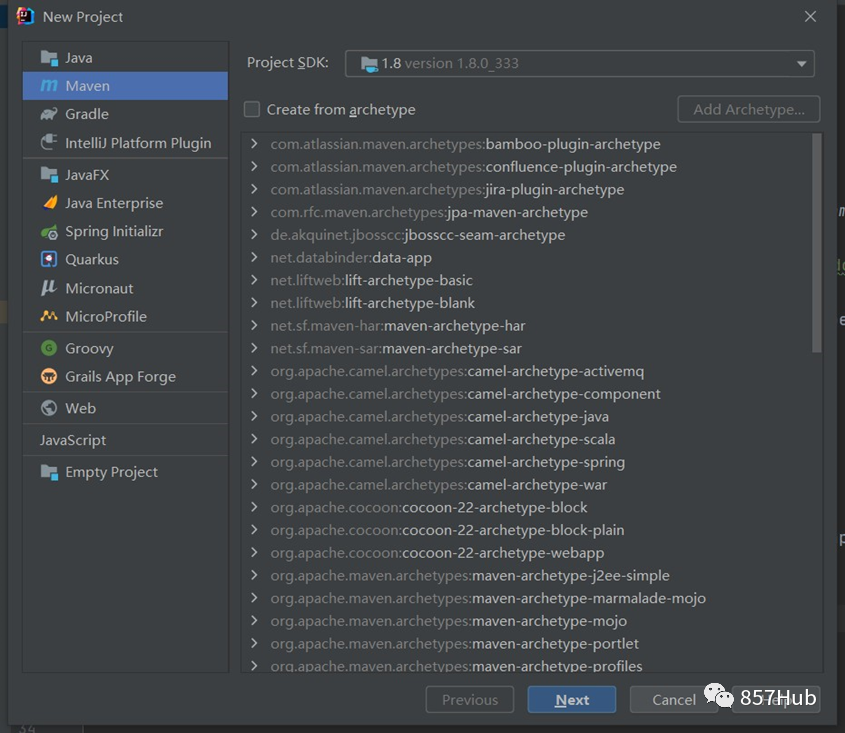Close the New Project dialog
This screenshot has width=845, height=733.
click(x=810, y=17)
